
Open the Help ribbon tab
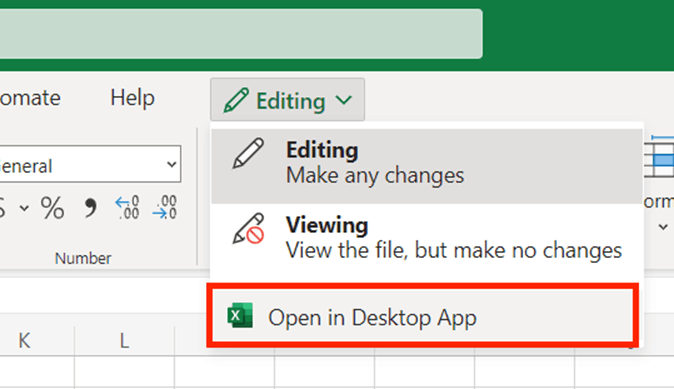[132, 98]
